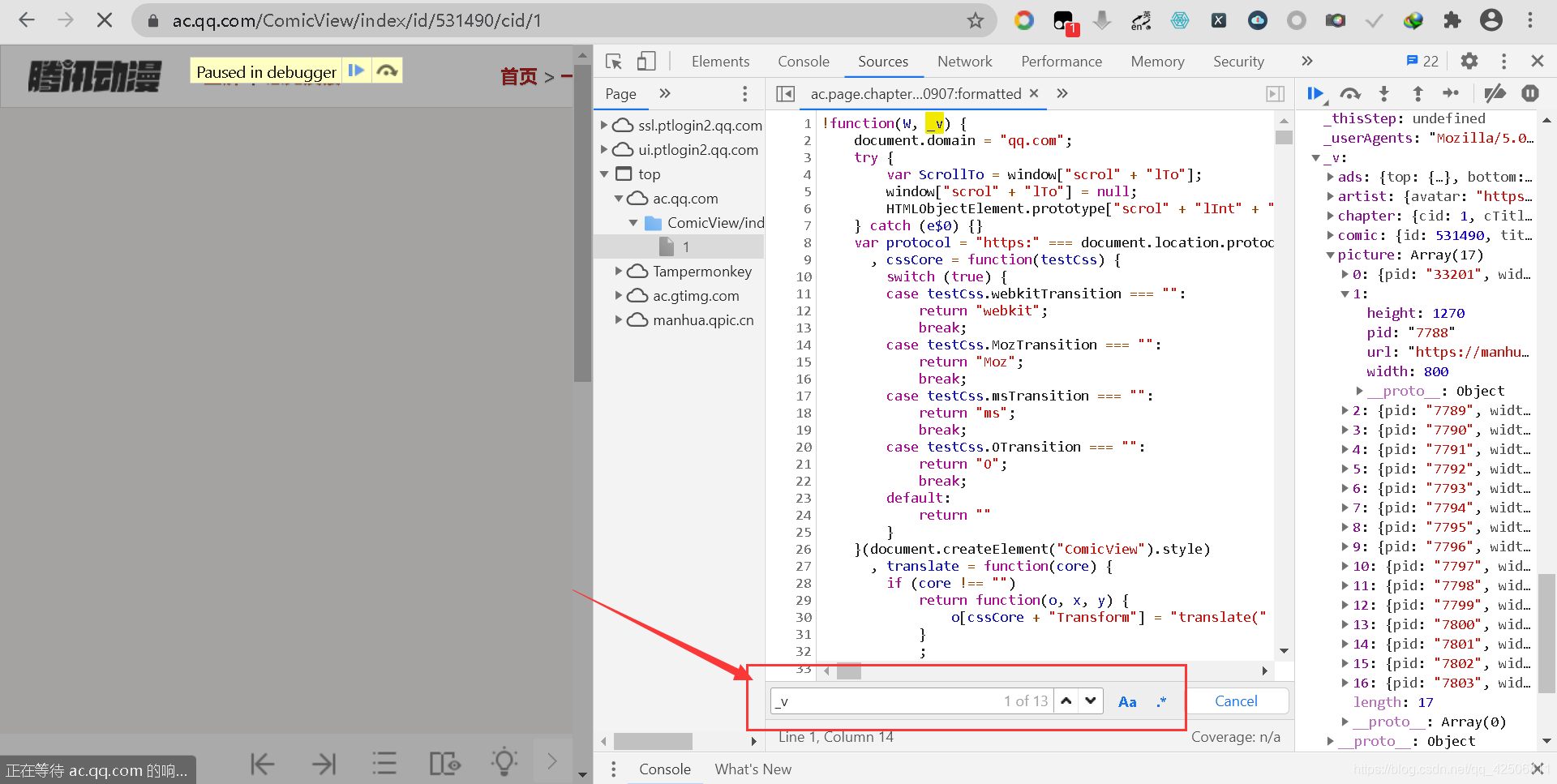
Task: Hide the debugger sidebar pane
Action: [x=1276, y=94]
